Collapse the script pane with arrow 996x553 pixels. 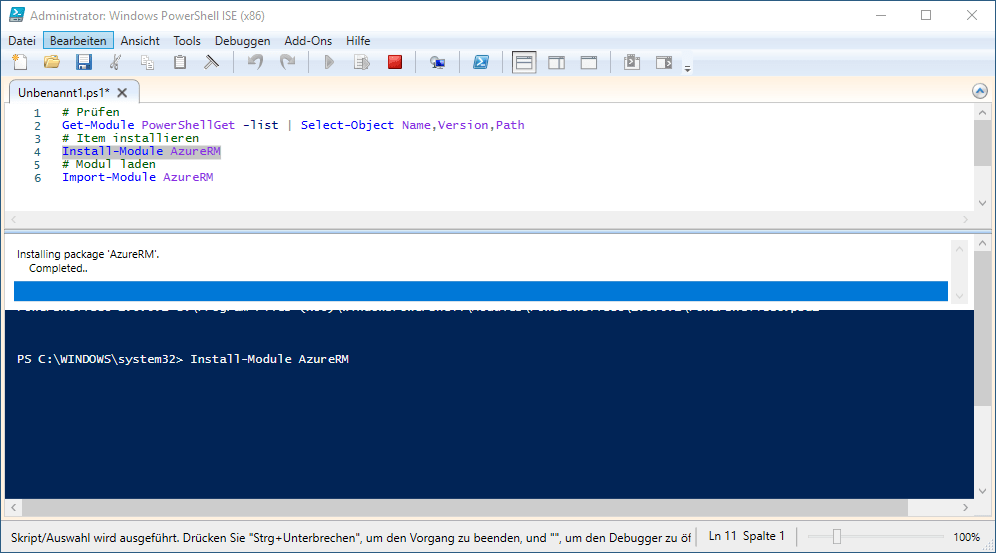[x=979, y=91]
